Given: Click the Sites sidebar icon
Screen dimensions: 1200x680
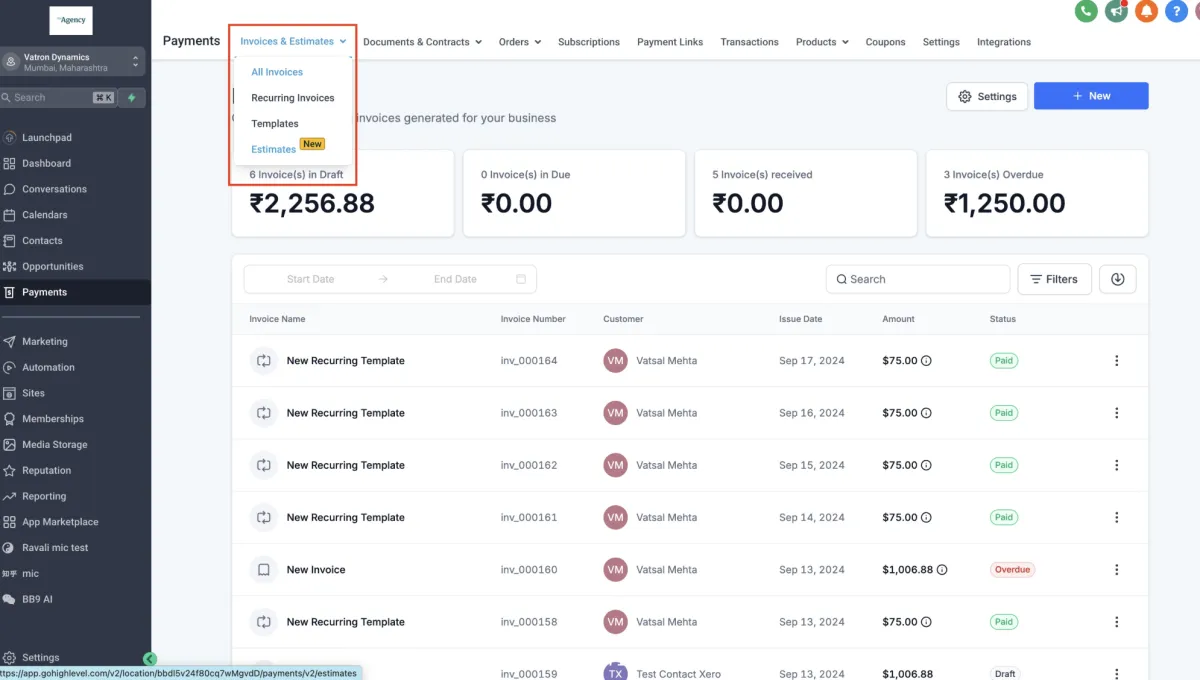Looking at the screenshot, I should click(x=10, y=393).
